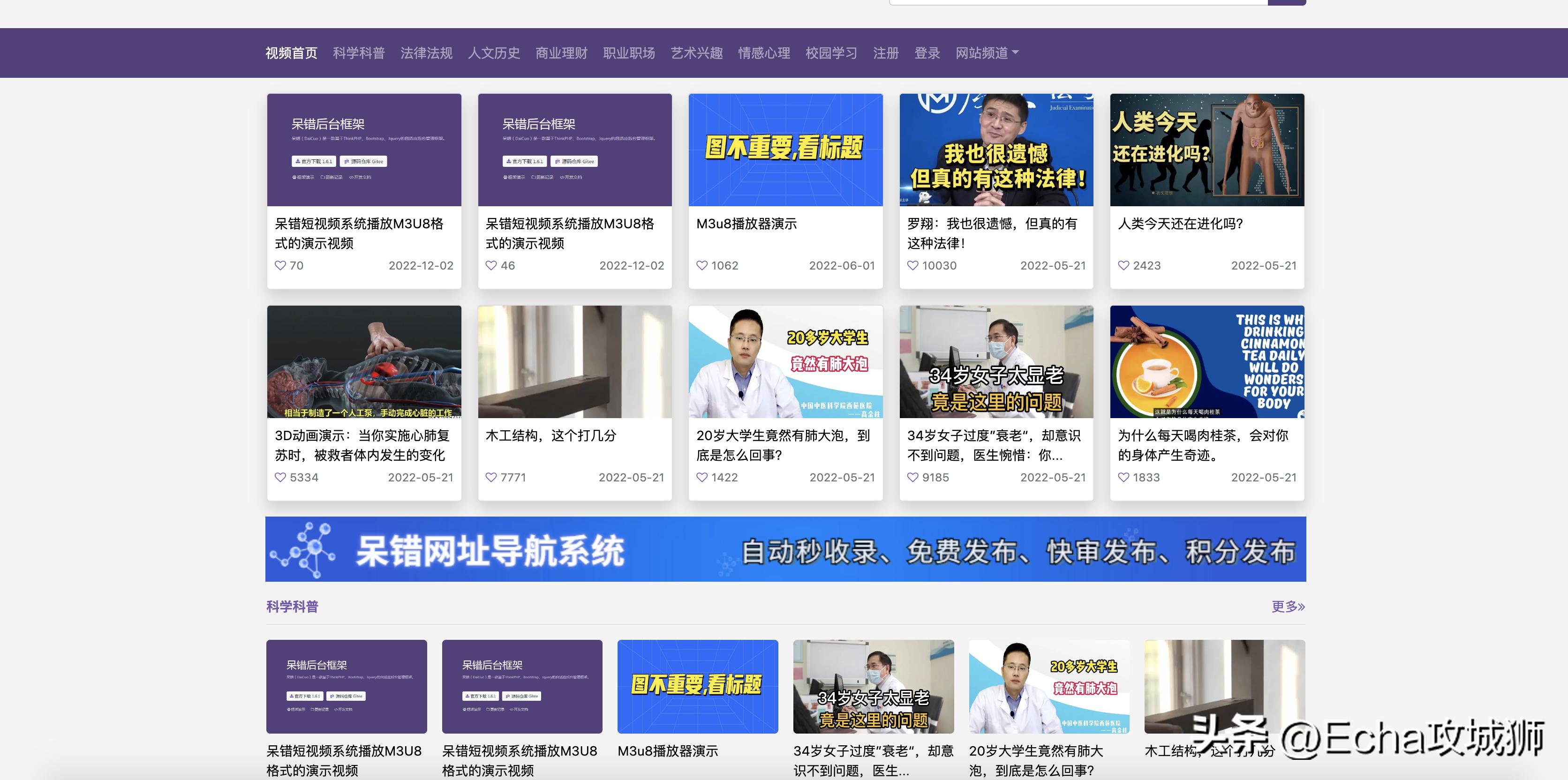Click the heart icon on 人类今天还在进化吗 card
Viewport: 1568px width, 780px height.
(1123, 266)
